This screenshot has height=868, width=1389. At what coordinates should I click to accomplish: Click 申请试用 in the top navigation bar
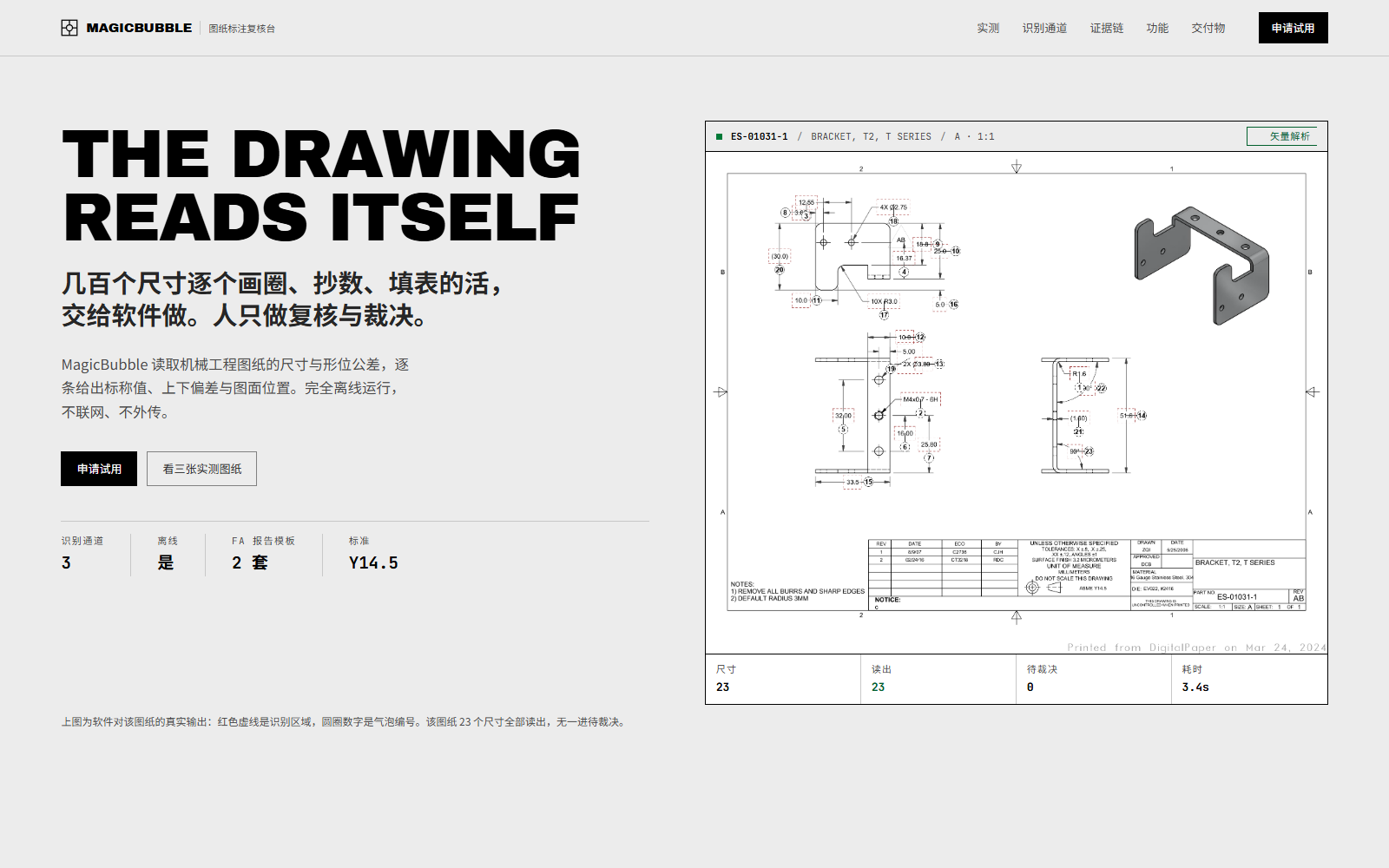click(x=1294, y=28)
